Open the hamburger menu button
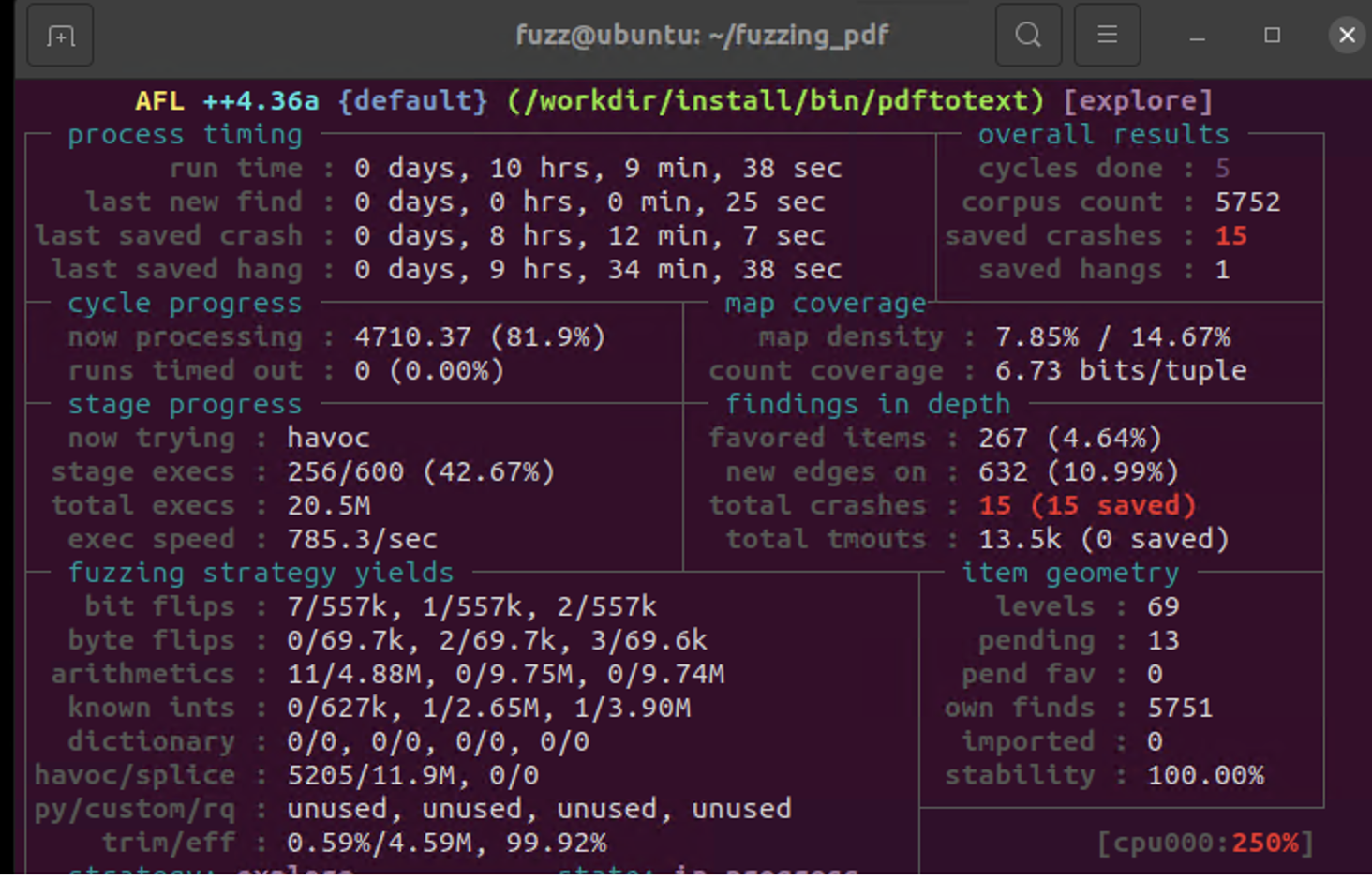Viewport: 1372px width, 881px height. pos(1107,36)
